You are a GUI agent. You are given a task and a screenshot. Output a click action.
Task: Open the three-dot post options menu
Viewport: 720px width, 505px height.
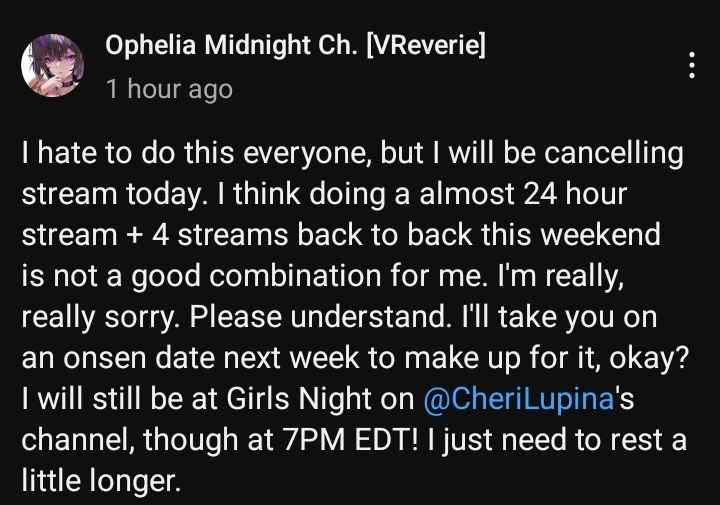(692, 65)
